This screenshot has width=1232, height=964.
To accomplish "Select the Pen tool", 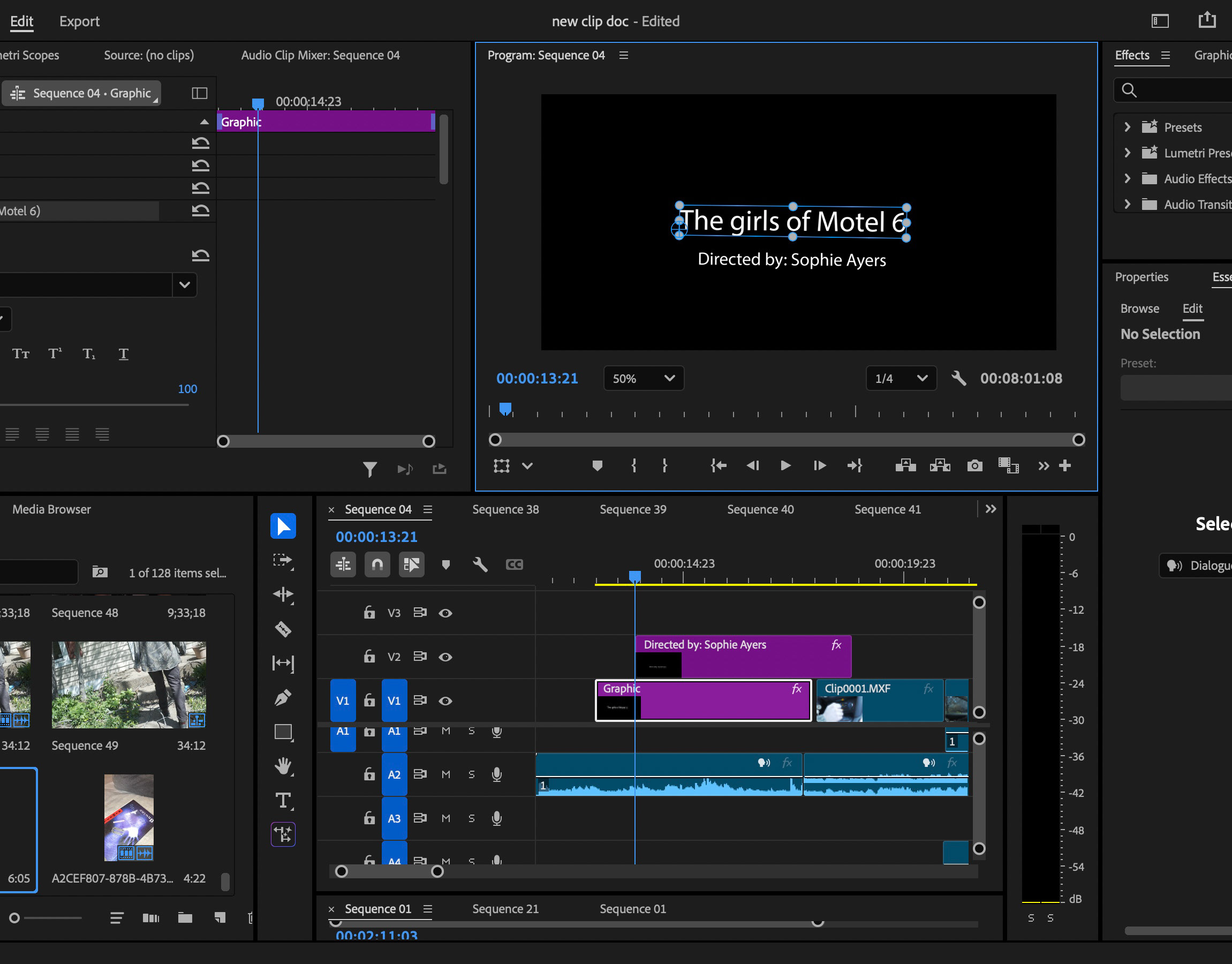I will pyautogui.click(x=283, y=698).
